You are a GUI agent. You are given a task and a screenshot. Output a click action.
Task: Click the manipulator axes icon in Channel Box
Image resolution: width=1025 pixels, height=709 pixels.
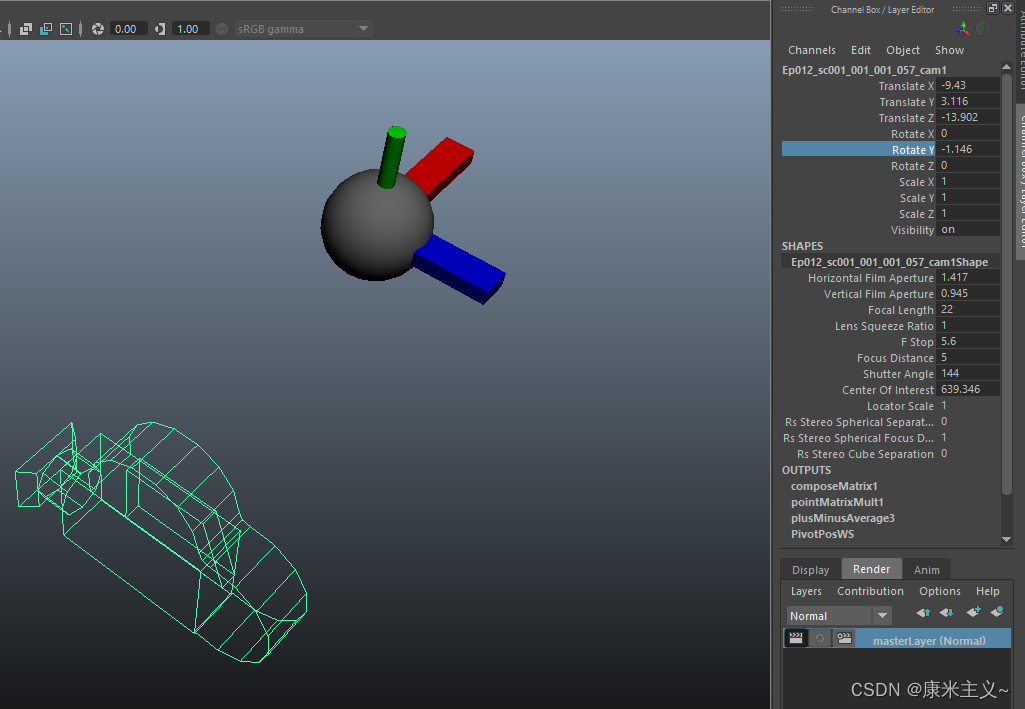point(962,28)
